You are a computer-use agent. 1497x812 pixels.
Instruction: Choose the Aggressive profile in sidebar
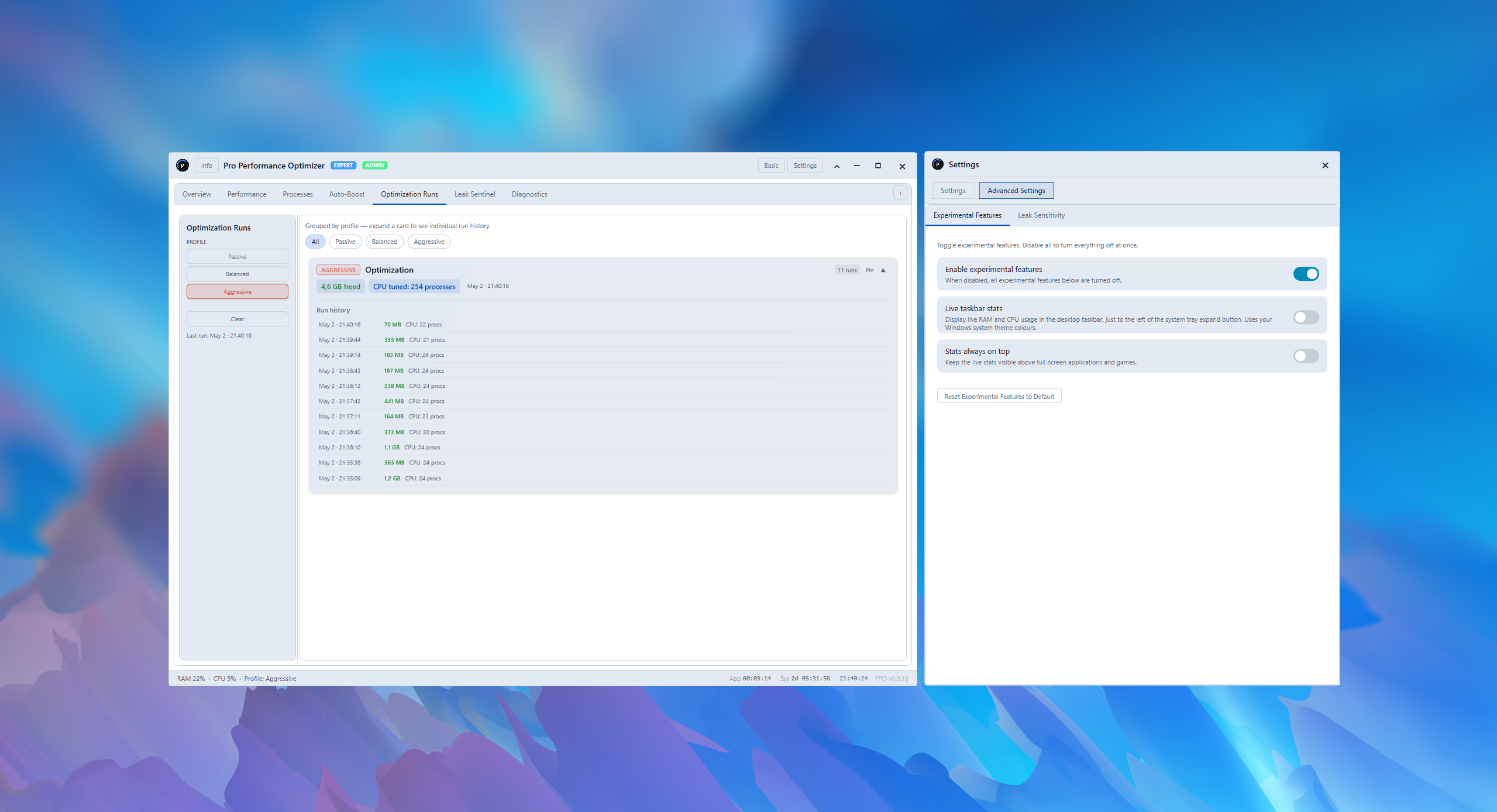tap(238, 292)
